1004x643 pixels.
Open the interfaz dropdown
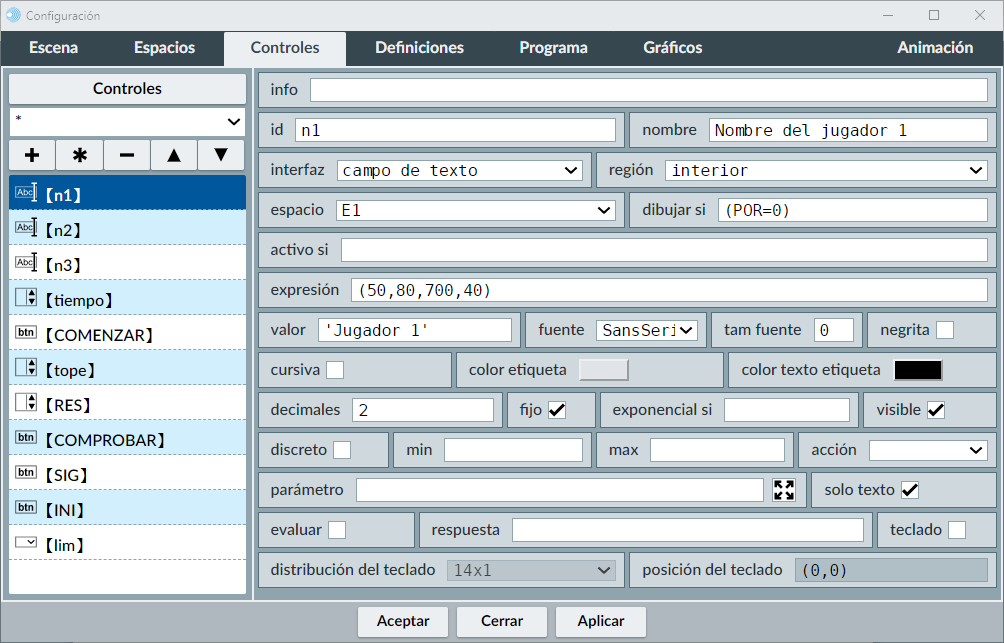(459, 170)
